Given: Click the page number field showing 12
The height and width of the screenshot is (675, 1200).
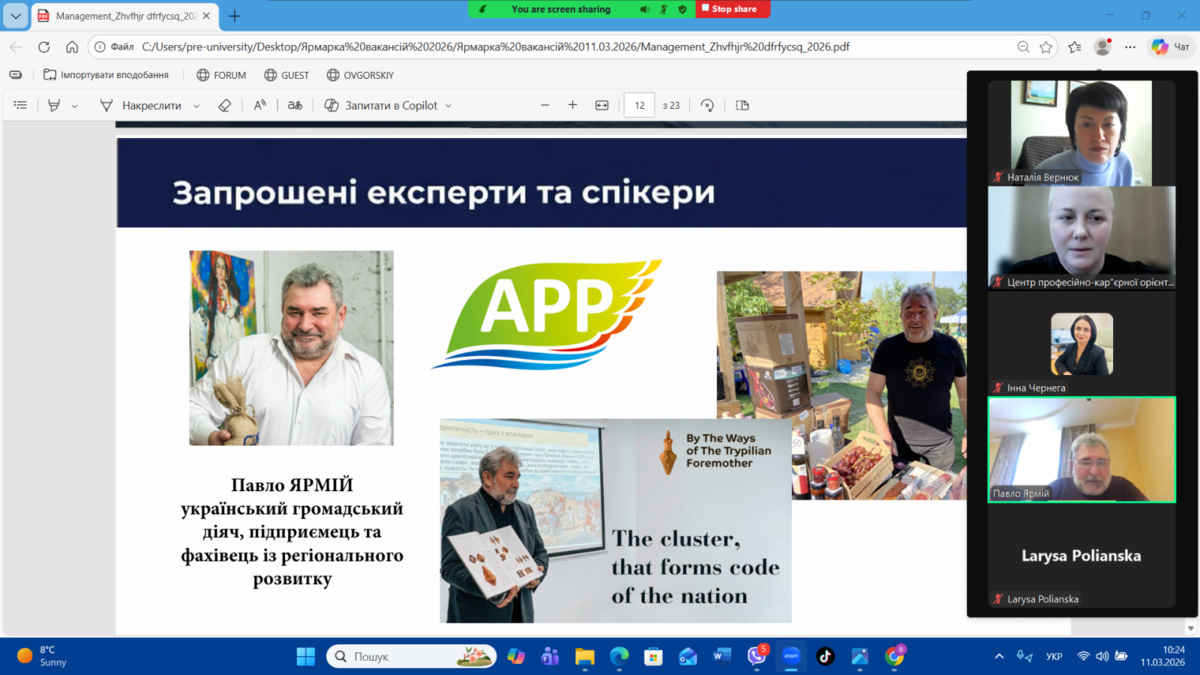Looking at the screenshot, I should point(638,105).
